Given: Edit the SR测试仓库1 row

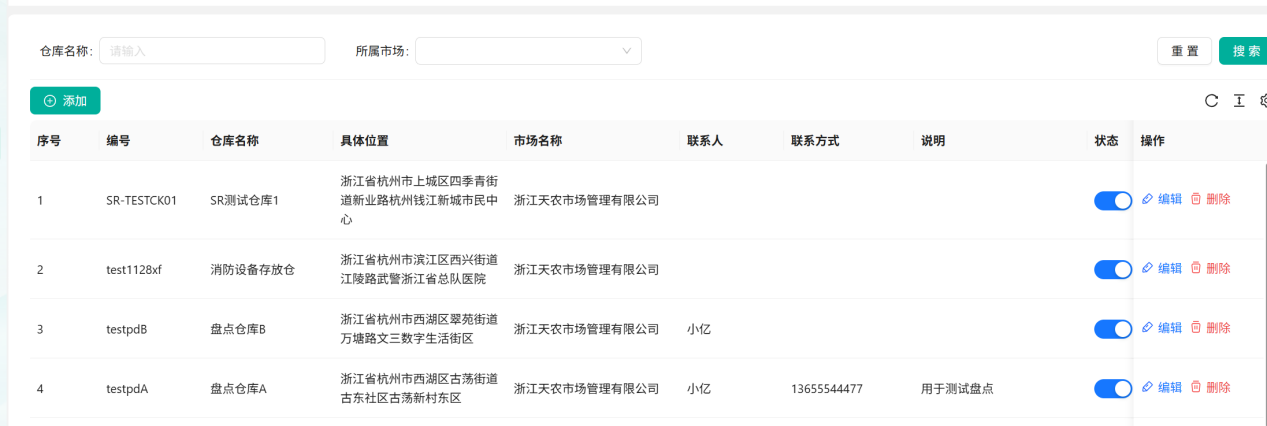Looking at the screenshot, I should point(1162,199).
